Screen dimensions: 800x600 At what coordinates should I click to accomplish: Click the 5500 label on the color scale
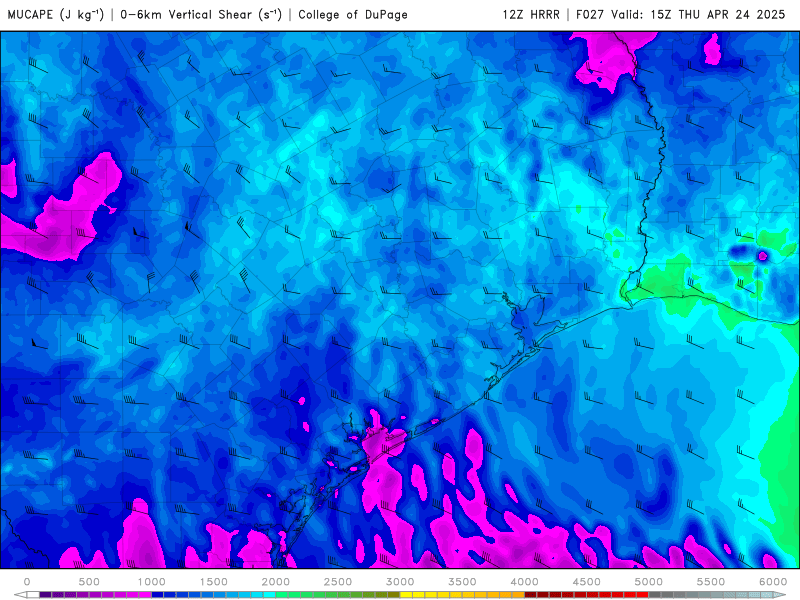pos(711,582)
